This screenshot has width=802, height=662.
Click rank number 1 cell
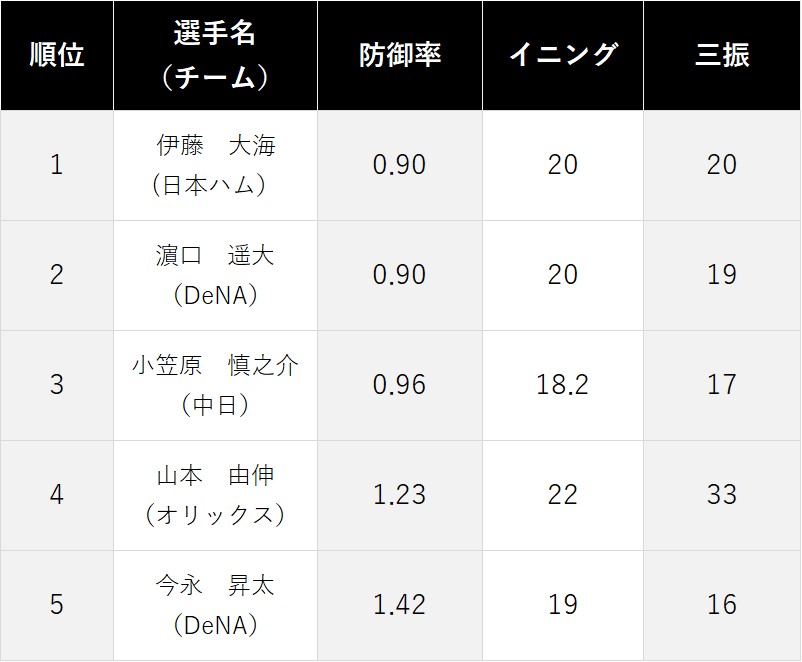pos(57,166)
